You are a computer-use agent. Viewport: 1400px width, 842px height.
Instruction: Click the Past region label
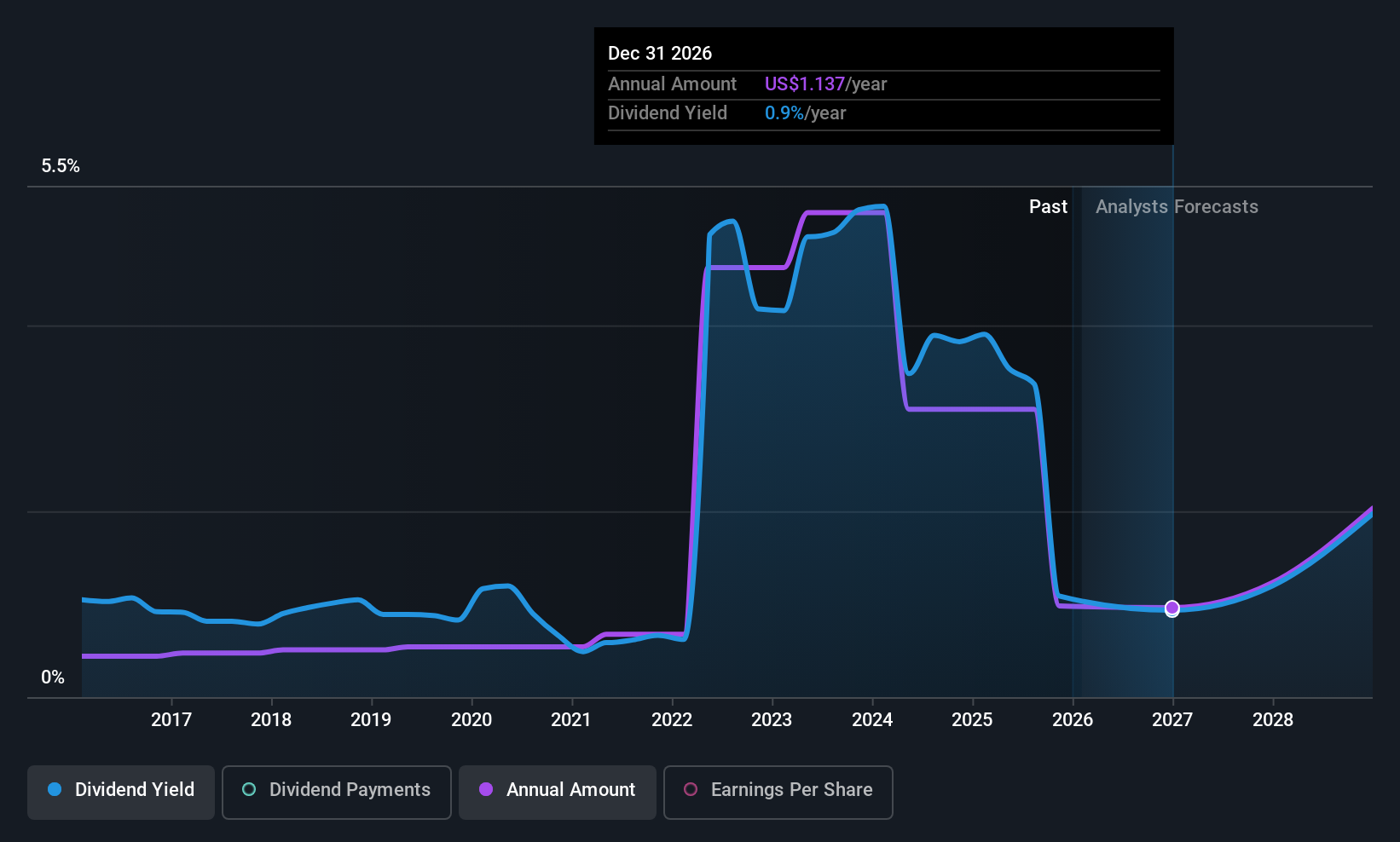click(1048, 207)
